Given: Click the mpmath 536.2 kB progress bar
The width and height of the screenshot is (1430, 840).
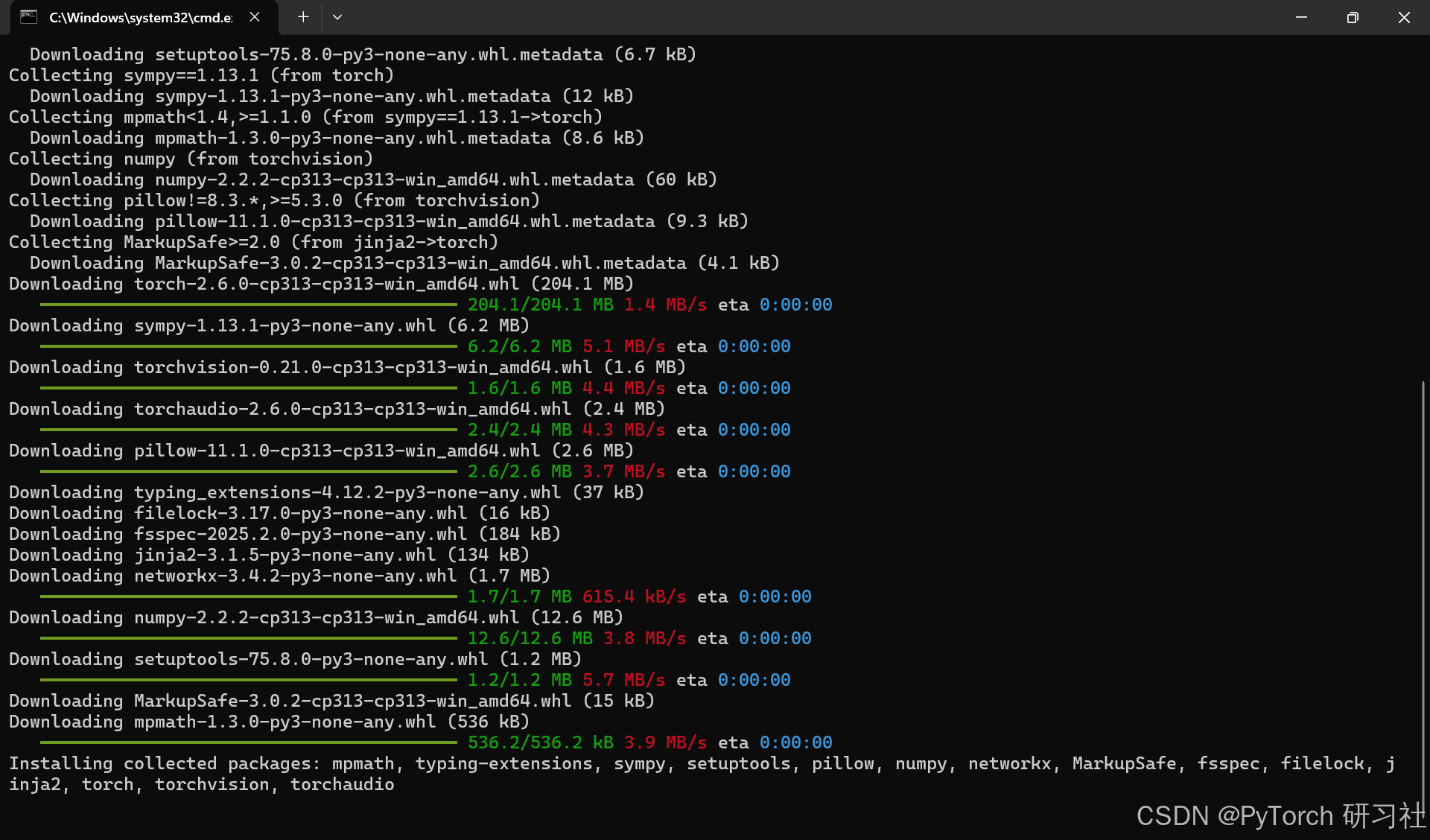Looking at the screenshot, I should click(248, 742).
